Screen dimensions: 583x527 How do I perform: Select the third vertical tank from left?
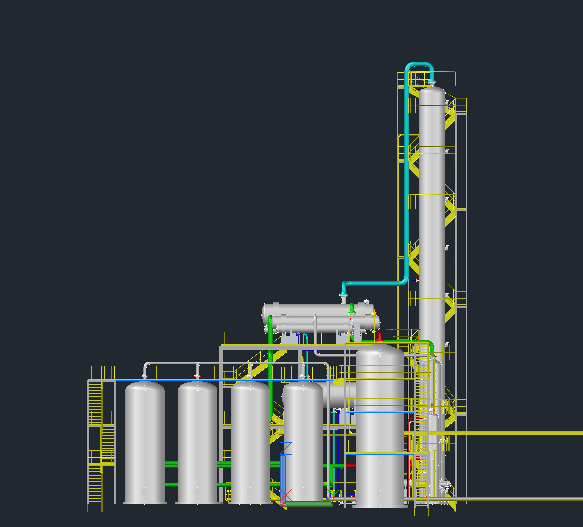[250, 443]
